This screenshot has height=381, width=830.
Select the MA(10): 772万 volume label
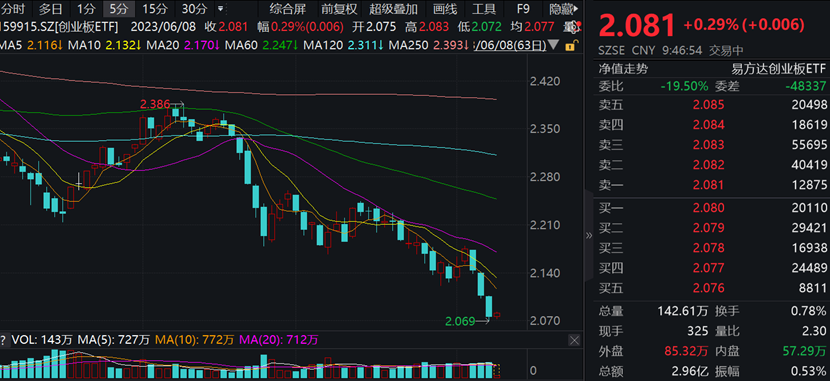194,339
